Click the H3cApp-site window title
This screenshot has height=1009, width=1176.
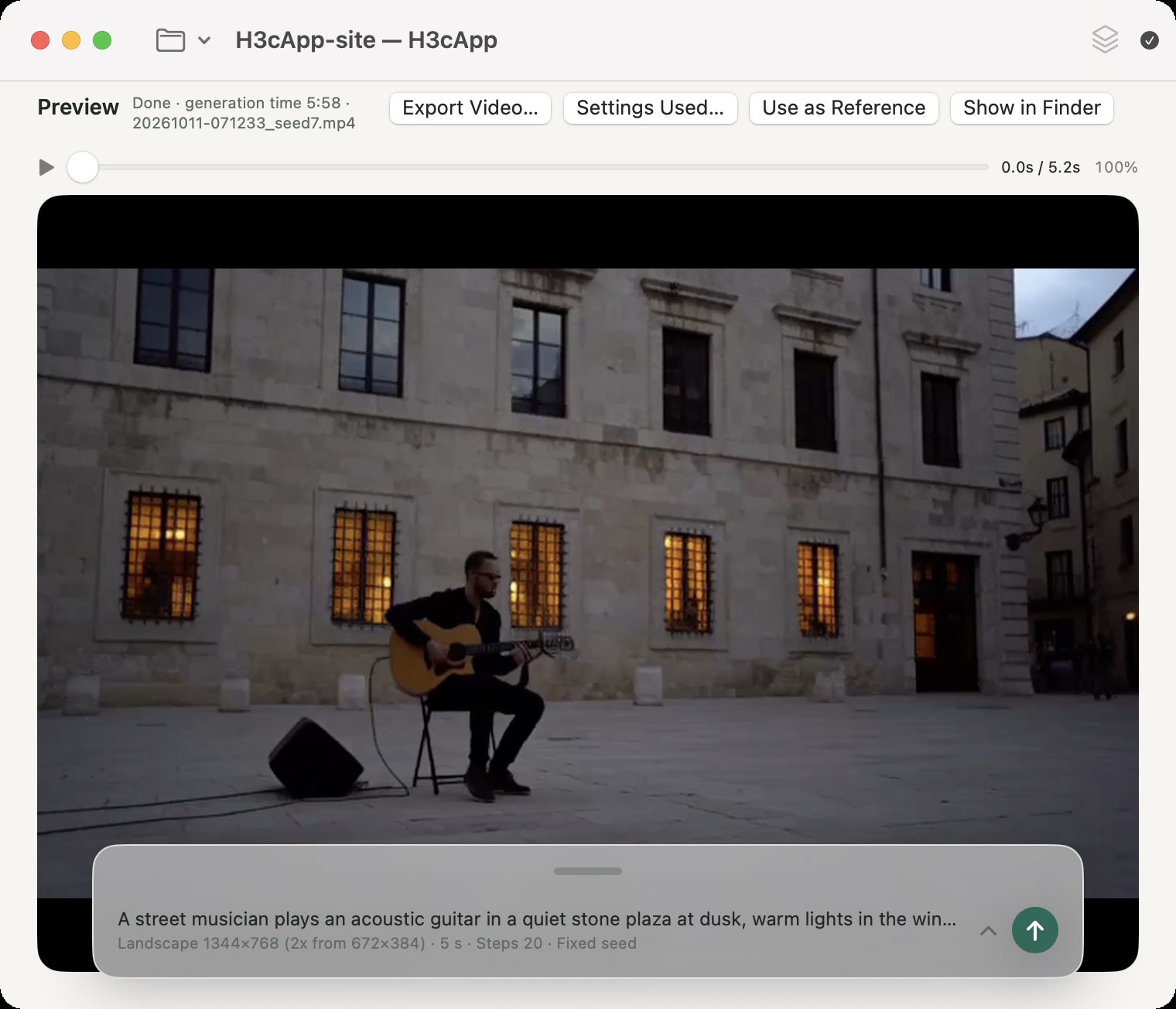(x=366, y=40)
